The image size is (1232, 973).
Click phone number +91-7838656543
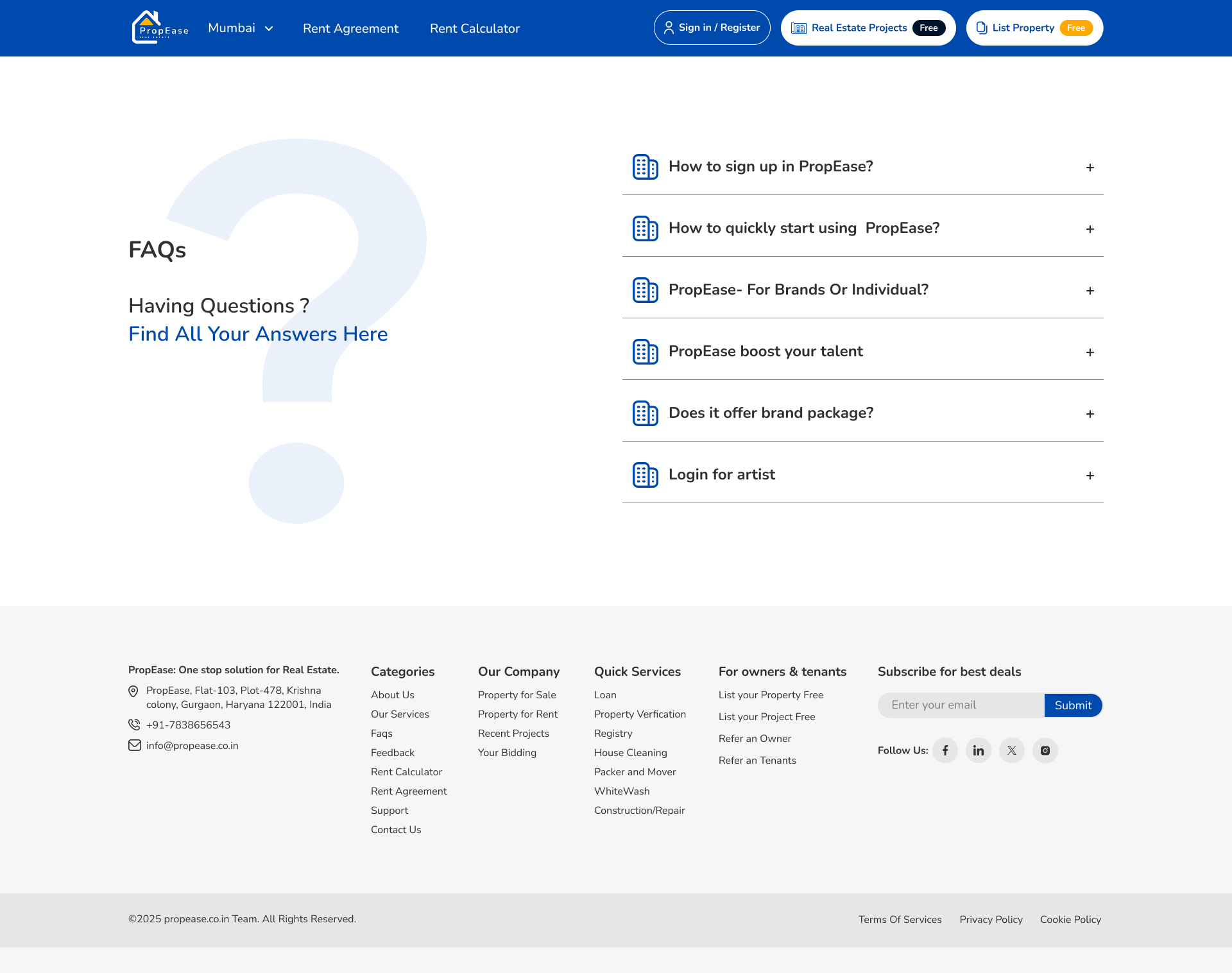pyautogui.click(x=188, y=725)
